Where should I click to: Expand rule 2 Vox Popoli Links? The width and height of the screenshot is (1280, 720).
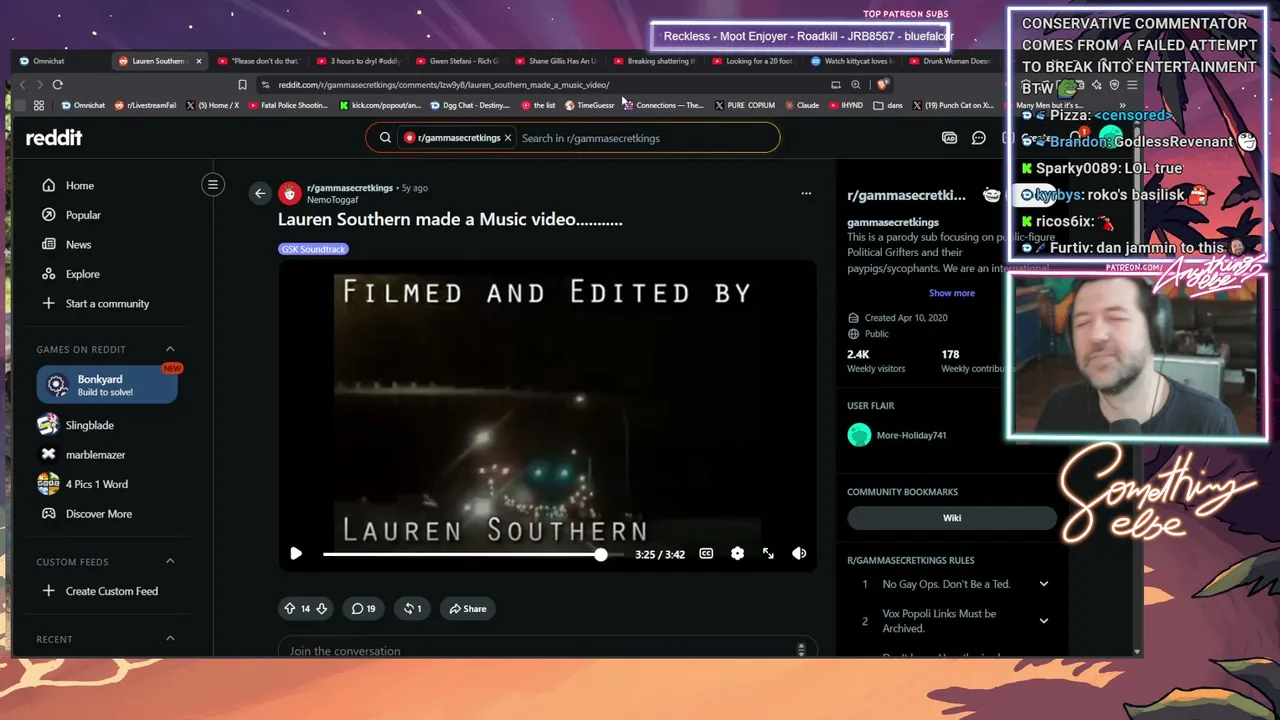point(1043,621)
